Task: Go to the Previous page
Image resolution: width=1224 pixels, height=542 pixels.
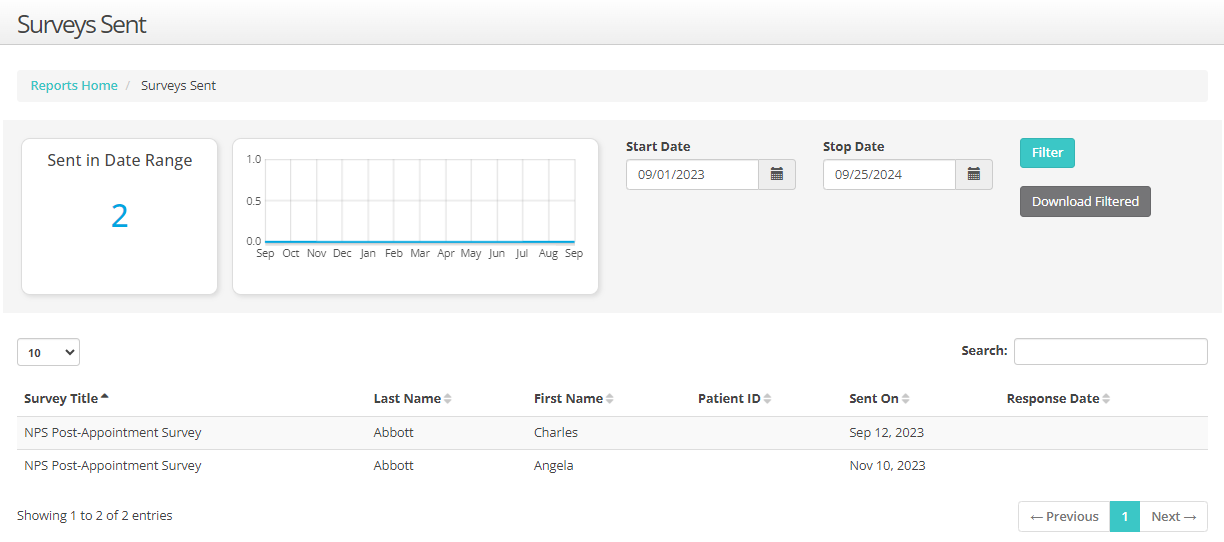Action: click(x=1064, y=517)
